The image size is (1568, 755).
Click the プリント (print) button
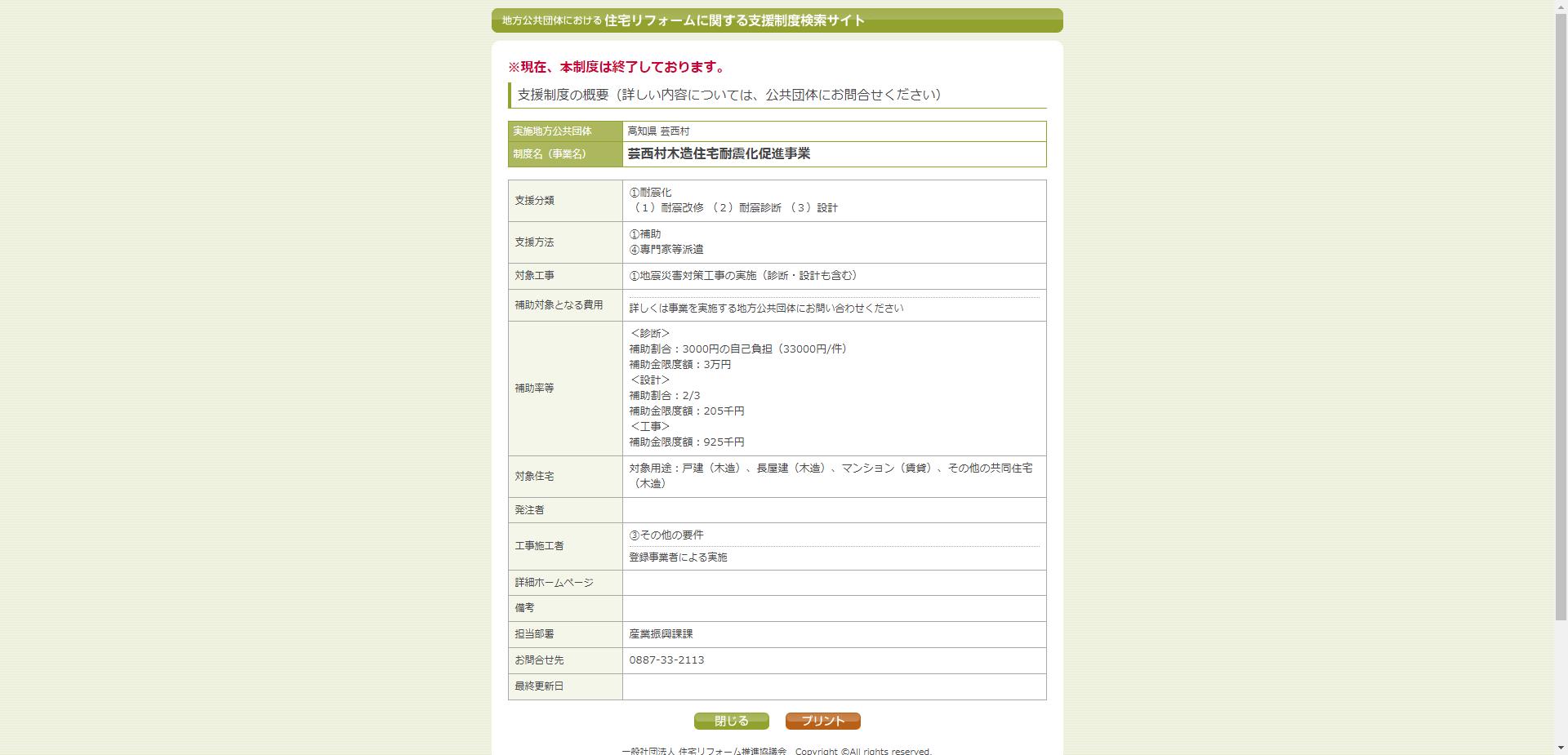(822, 721)
